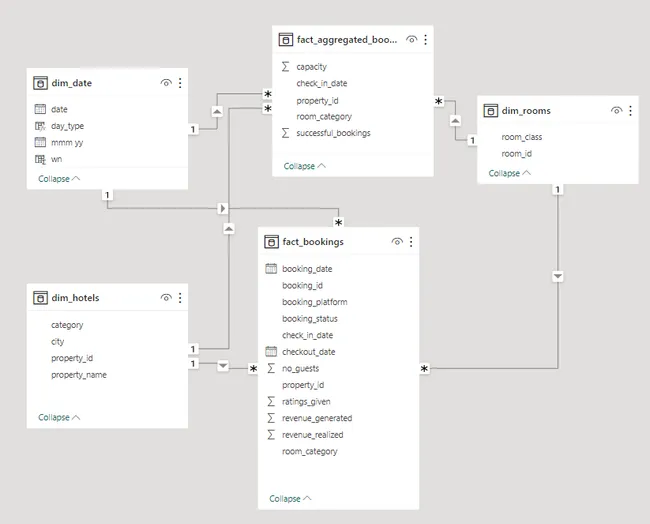Collapse the dim_date table card

59,179
